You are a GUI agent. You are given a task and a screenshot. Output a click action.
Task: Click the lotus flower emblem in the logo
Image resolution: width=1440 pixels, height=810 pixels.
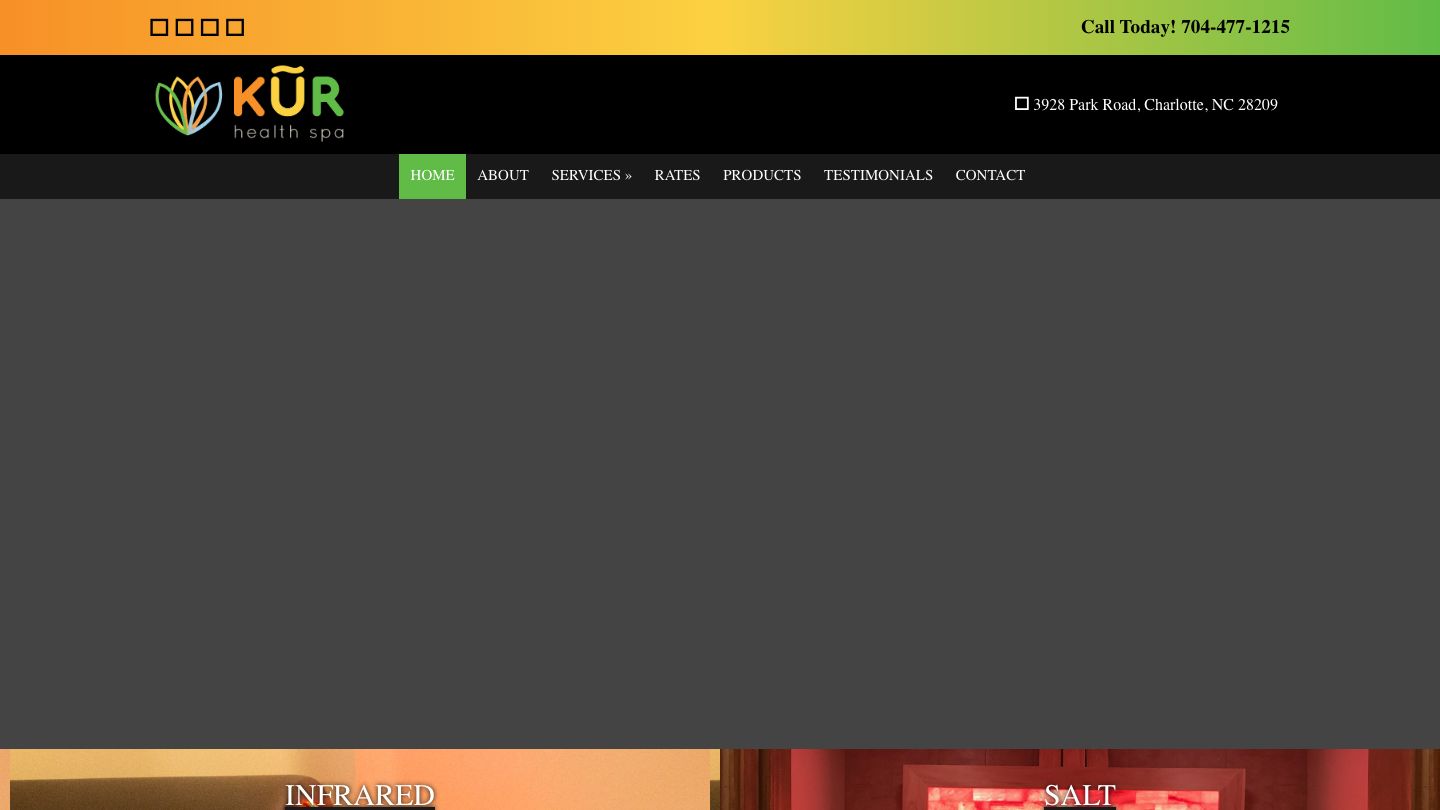(188, 105)
